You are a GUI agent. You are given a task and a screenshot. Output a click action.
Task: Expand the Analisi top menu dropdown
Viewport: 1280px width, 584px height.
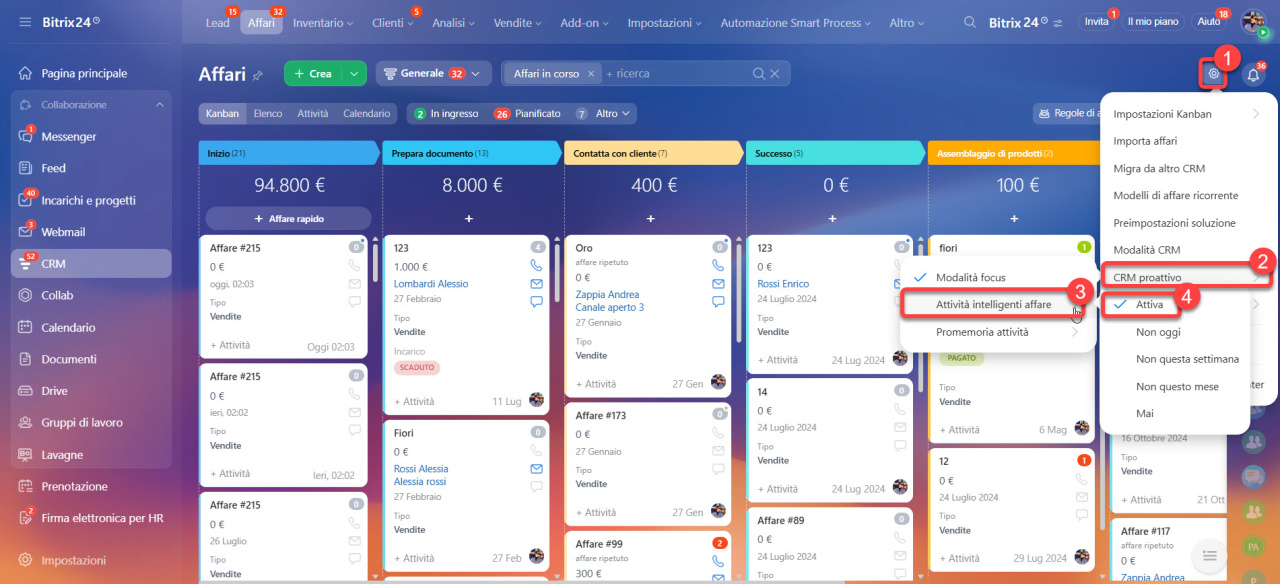click(453, 22)
